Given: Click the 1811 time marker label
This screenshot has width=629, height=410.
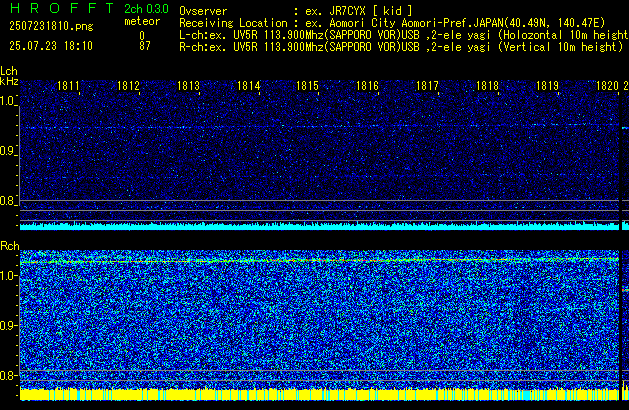Looking at the screenshot, I should tap(68, 86).
